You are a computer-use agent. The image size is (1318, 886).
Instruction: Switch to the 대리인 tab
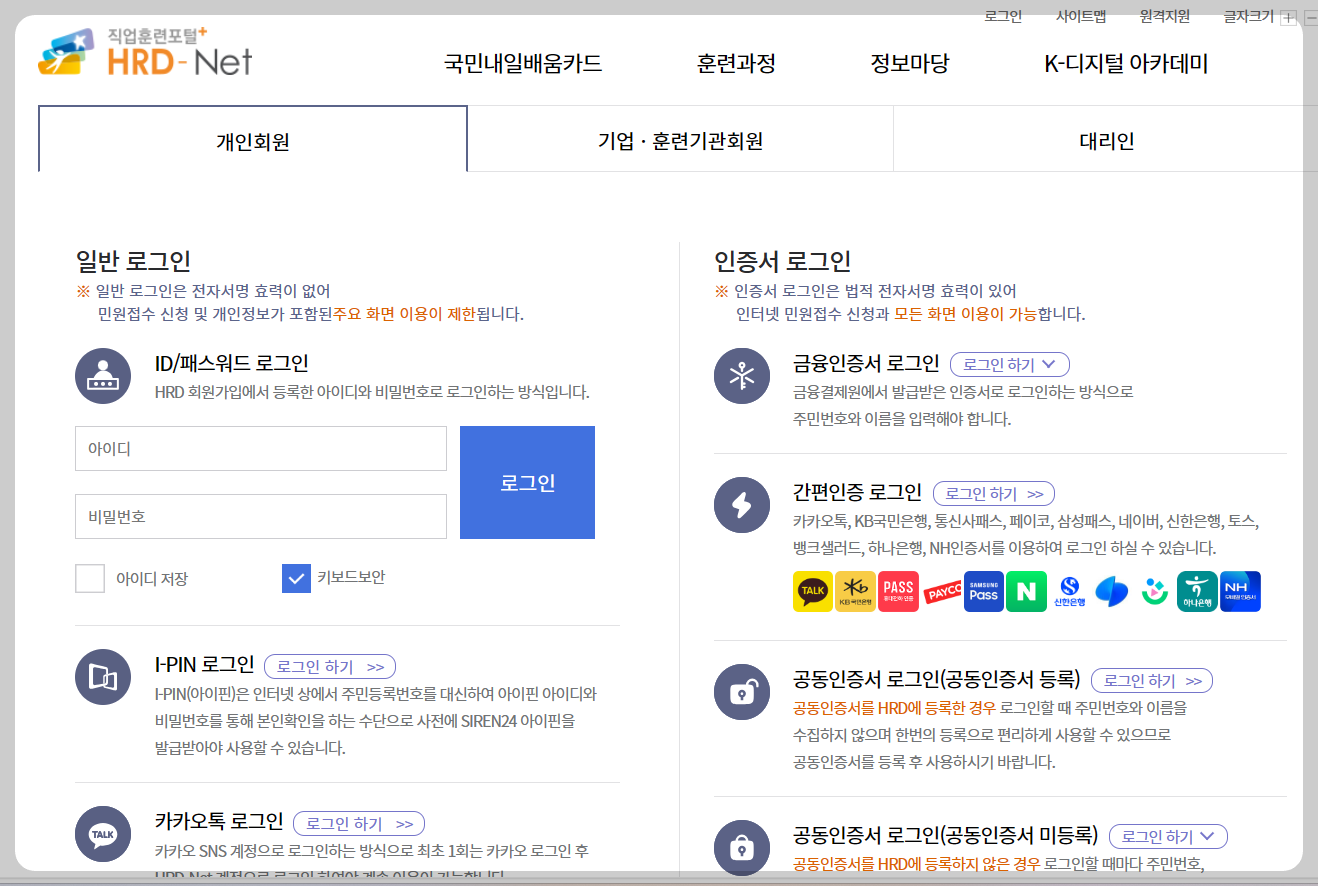point(1106,139)
